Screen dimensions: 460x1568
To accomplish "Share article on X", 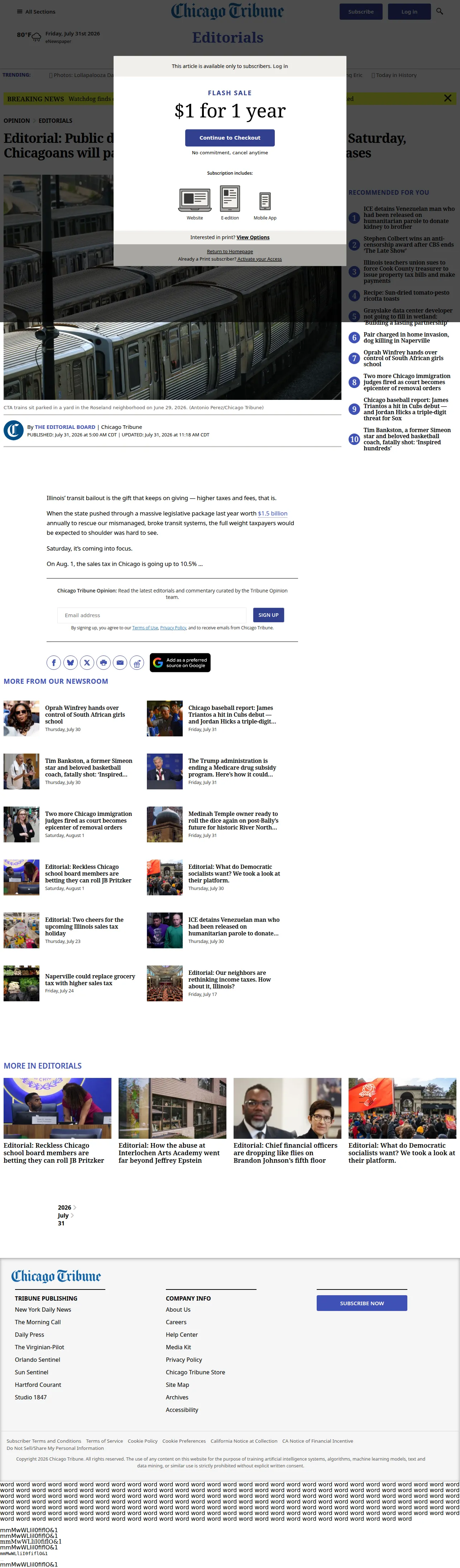I will click(87, 663).
